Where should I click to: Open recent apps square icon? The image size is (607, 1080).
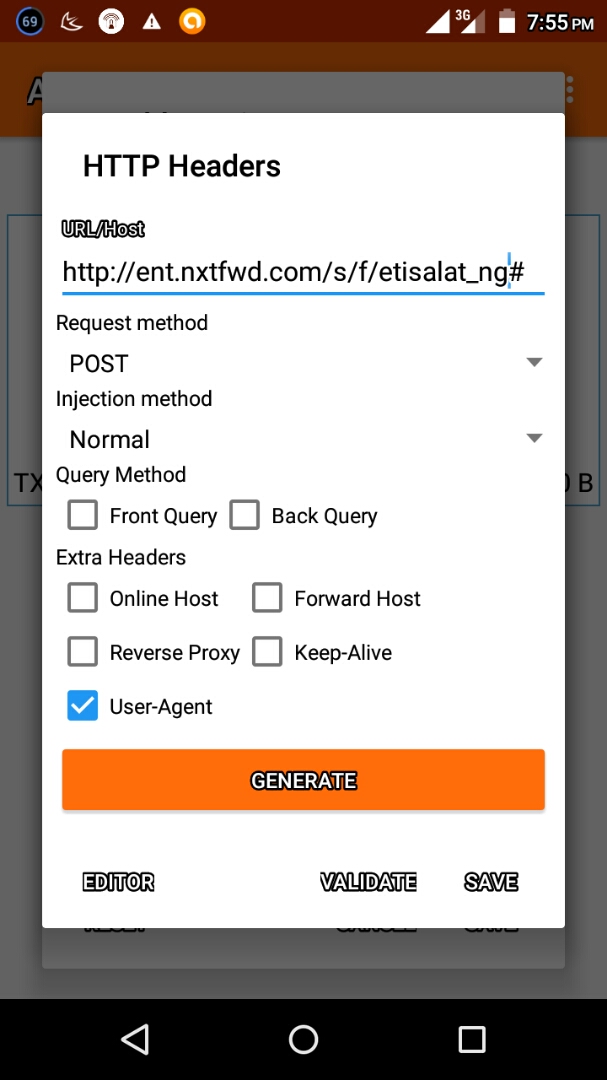[471, 1039]
